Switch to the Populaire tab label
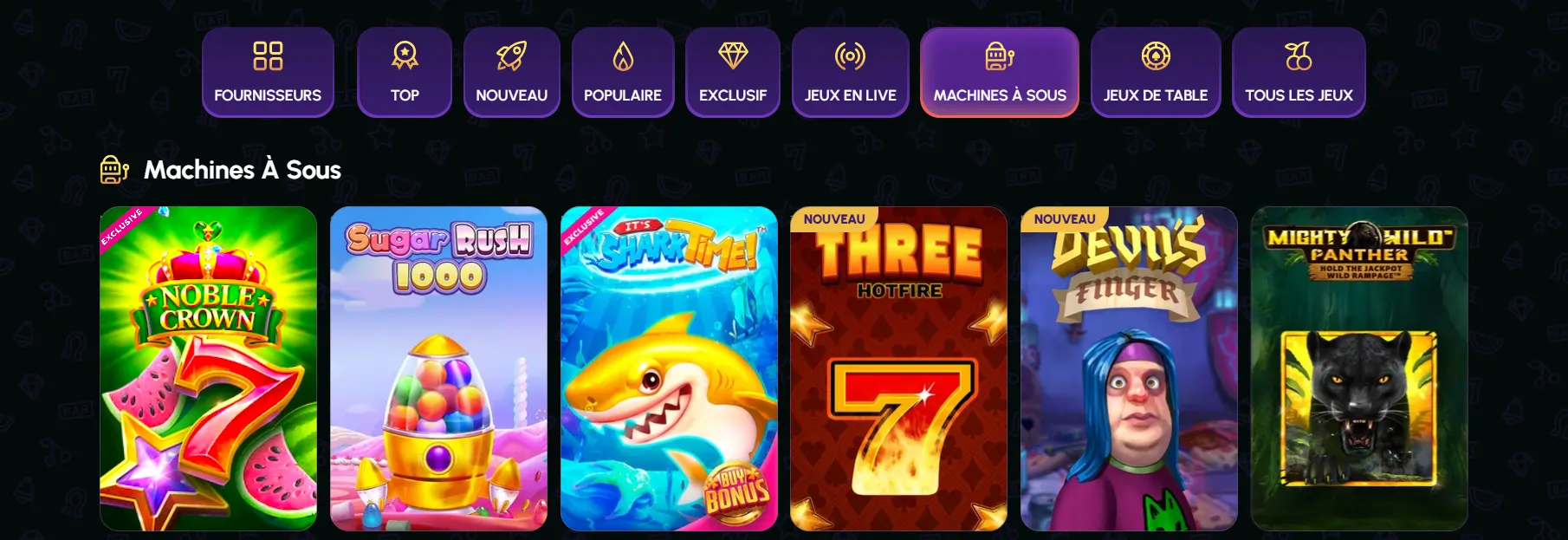 623,95
